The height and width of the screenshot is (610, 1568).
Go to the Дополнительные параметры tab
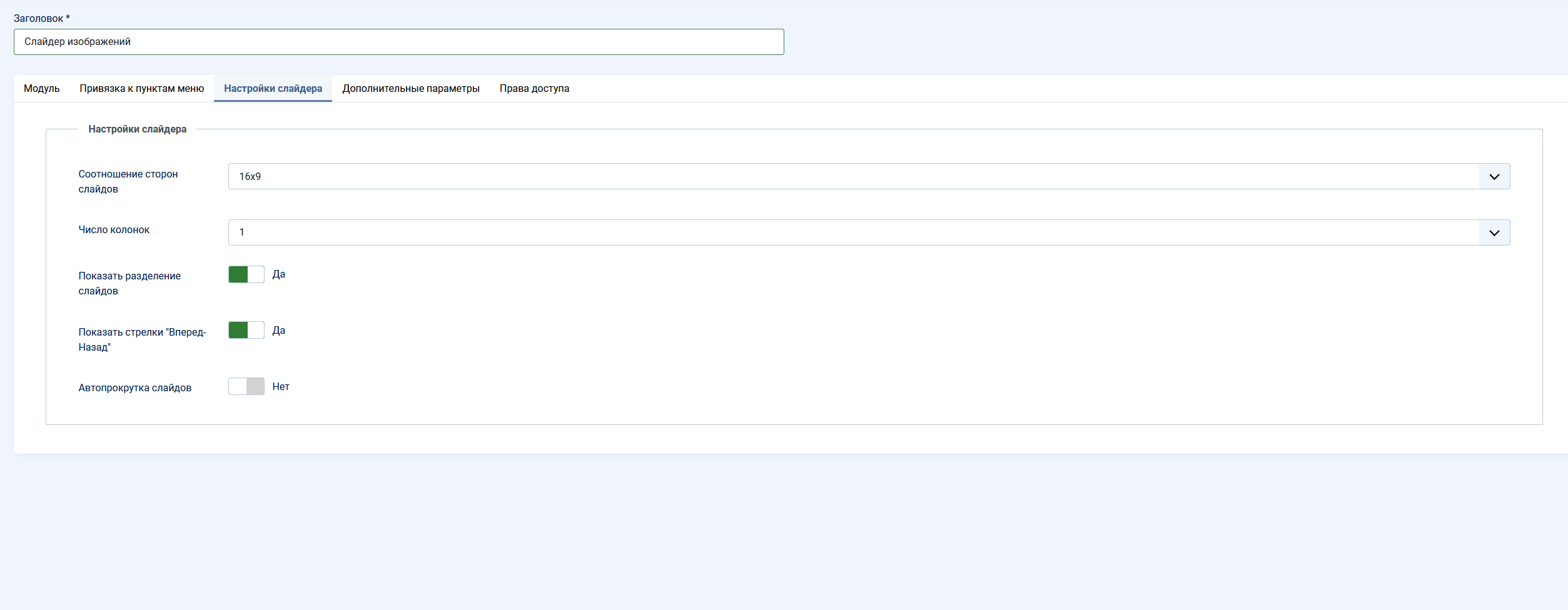(410, 89)
